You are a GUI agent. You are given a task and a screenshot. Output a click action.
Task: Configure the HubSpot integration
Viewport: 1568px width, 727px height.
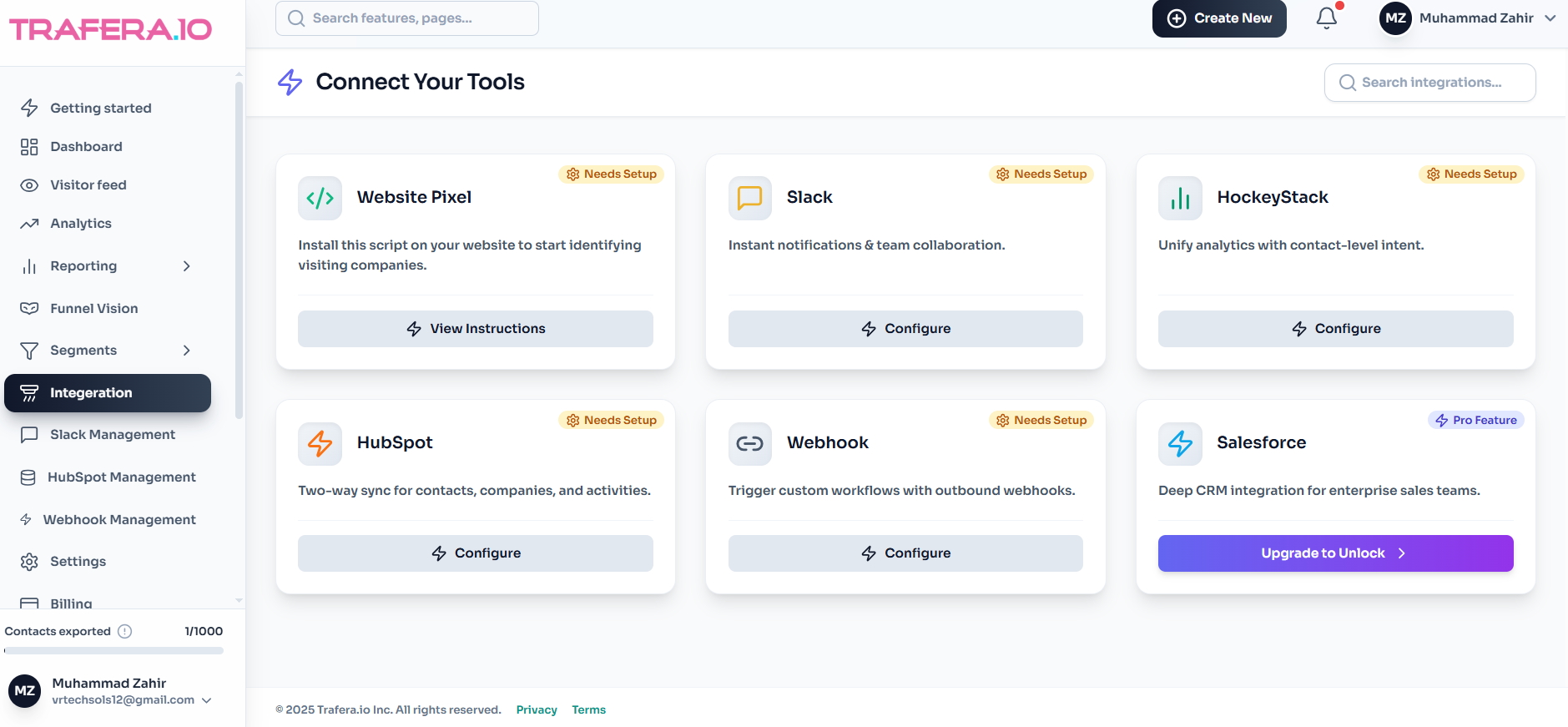tap(476, 553)
